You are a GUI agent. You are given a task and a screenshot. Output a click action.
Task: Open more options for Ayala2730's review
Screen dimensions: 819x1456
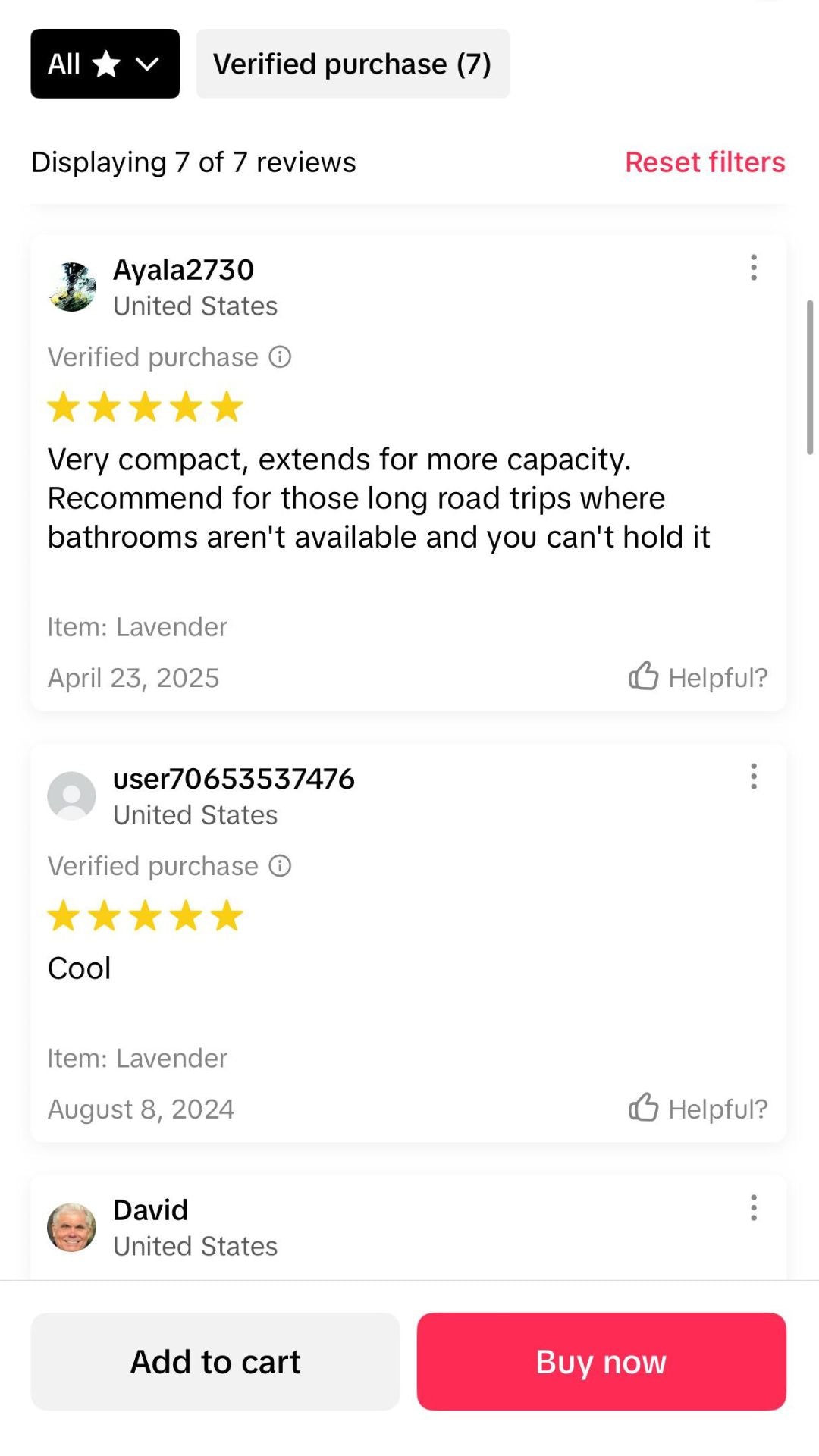pos(753,268)
